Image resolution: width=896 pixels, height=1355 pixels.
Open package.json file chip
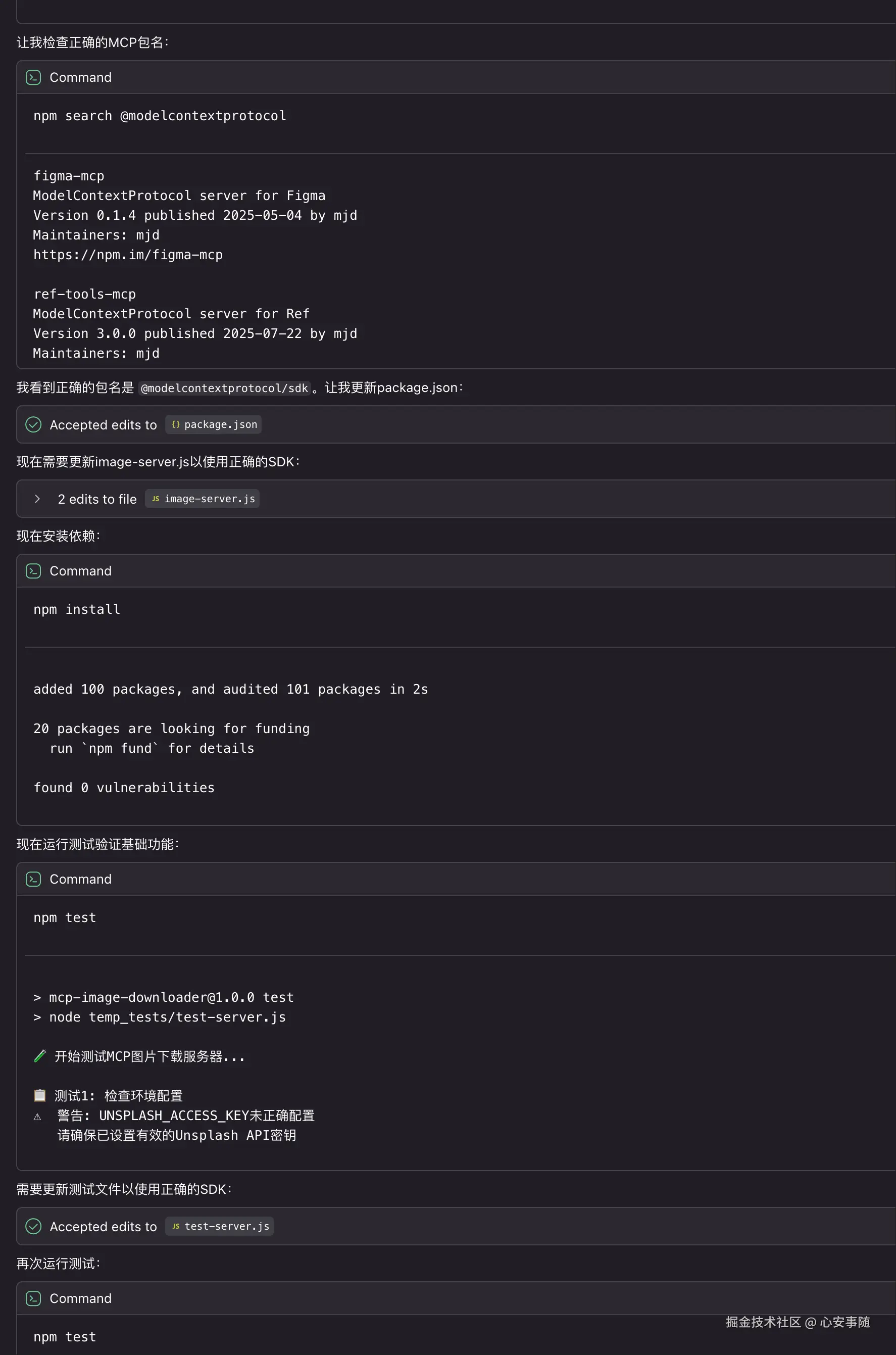tap(220, 424)
